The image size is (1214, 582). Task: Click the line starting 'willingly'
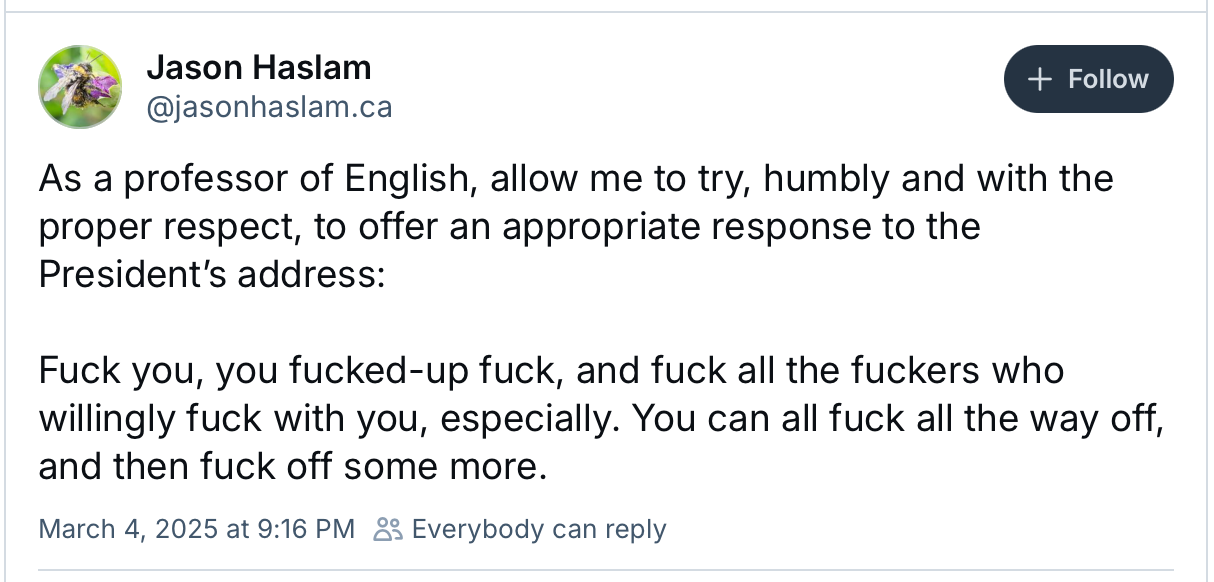pyautogui.click(x=602, y=419)
